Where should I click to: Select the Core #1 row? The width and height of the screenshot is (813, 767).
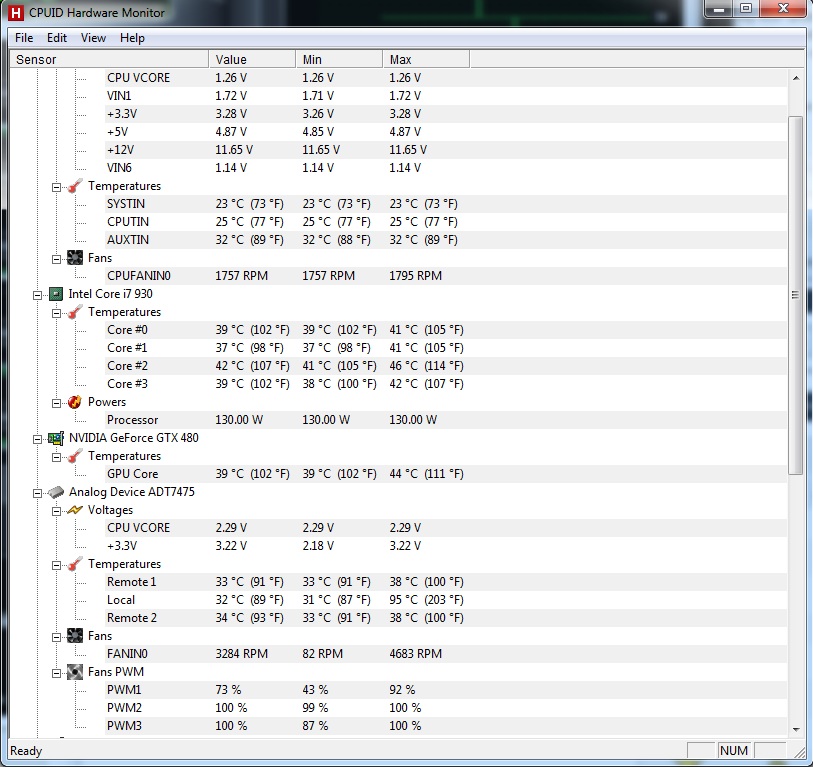coord(446,348)
